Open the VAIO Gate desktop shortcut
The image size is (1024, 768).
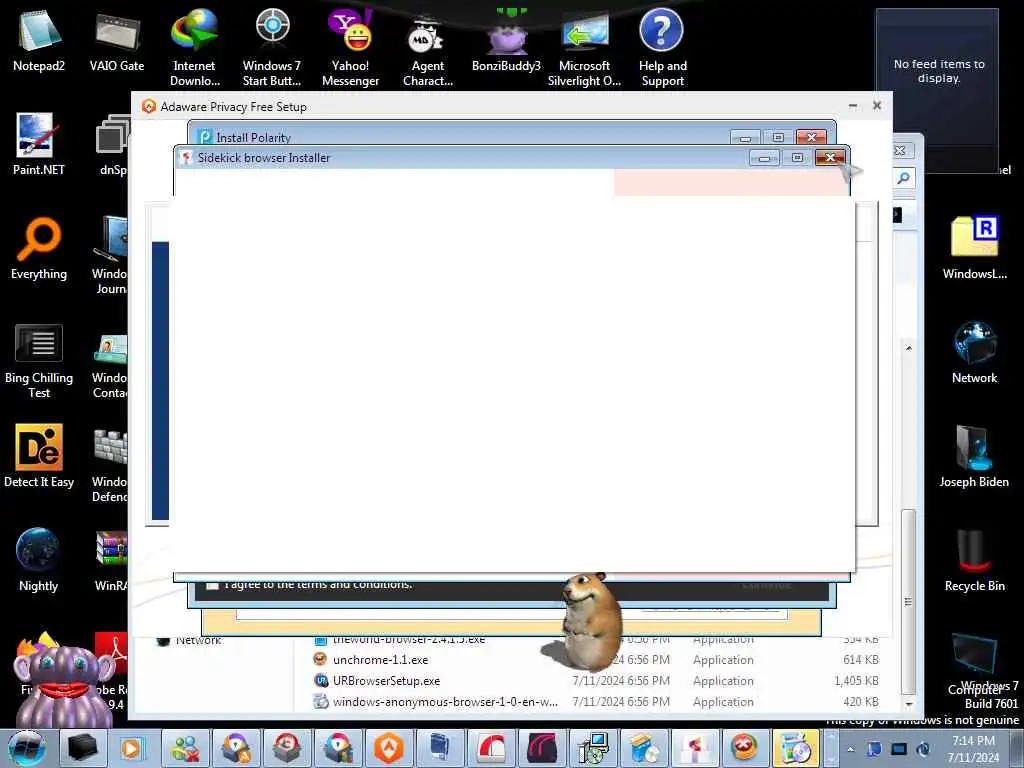click(x=117, y=39)
